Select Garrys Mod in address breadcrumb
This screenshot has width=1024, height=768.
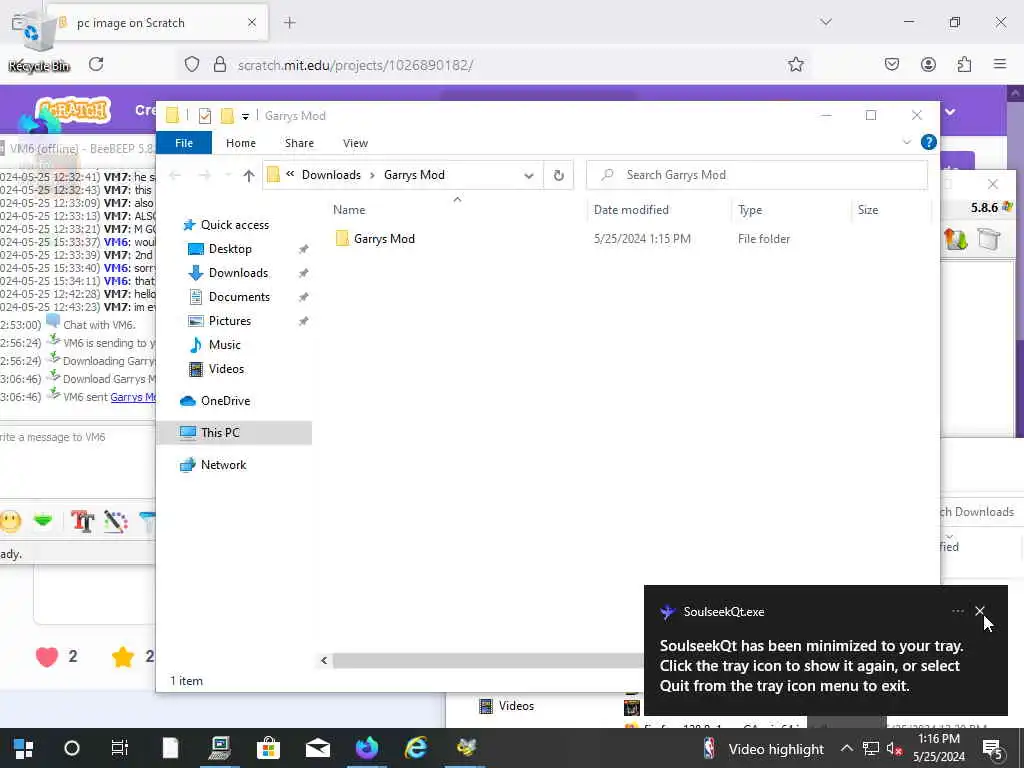pos(414,175)
